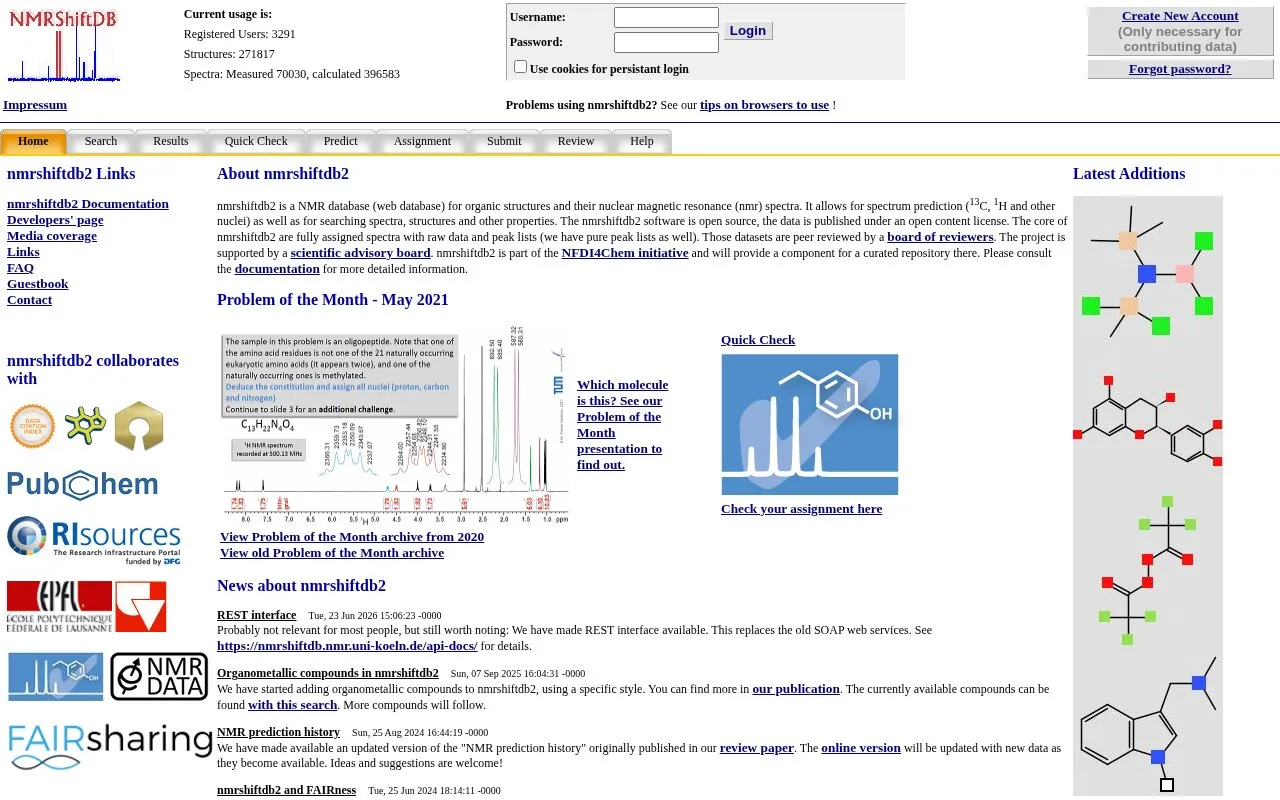Screen dimensions: 1280x800
Task: Open the Guestbook link
Action: pos(38,284)
